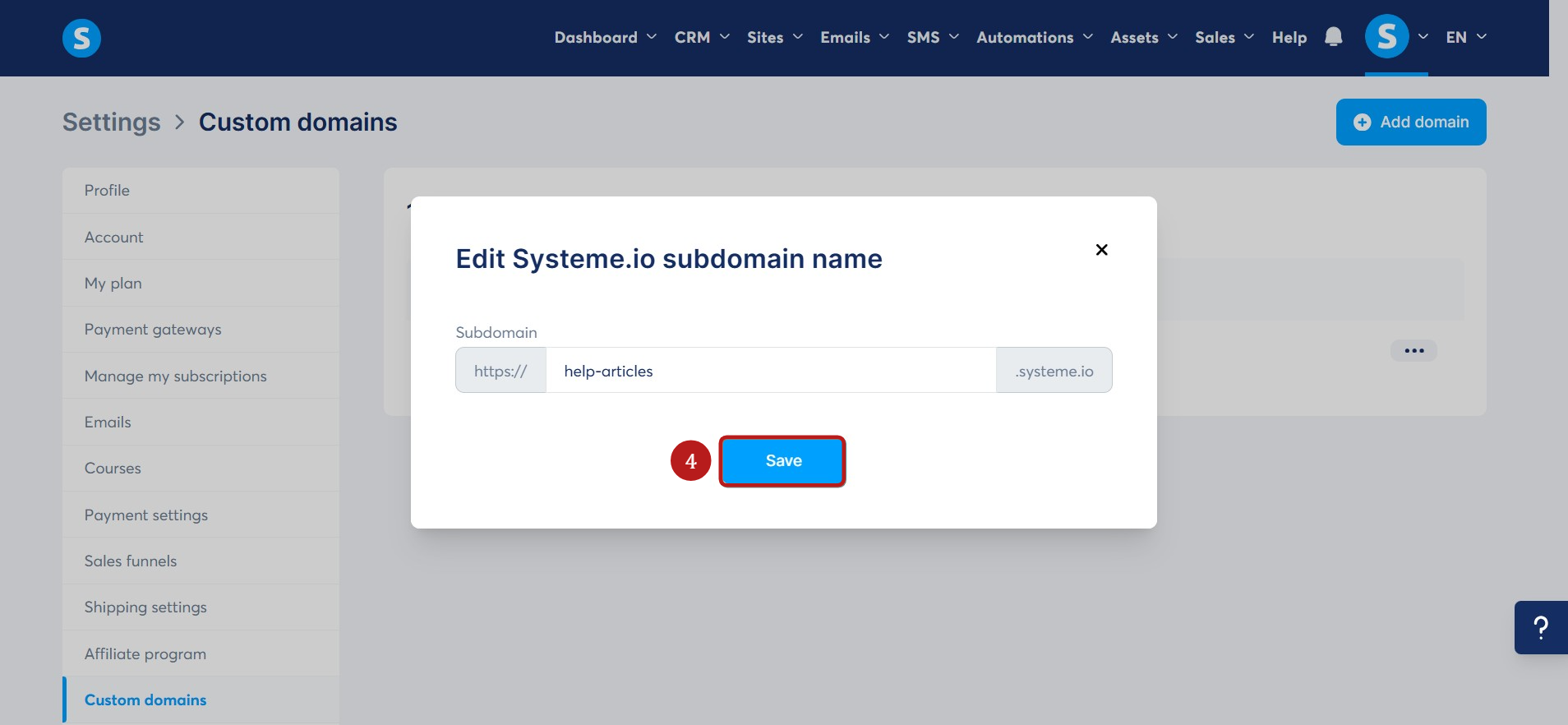The image size is (1568, 725).
Task: Click into the subdomain text field
Action: (771, 371)
